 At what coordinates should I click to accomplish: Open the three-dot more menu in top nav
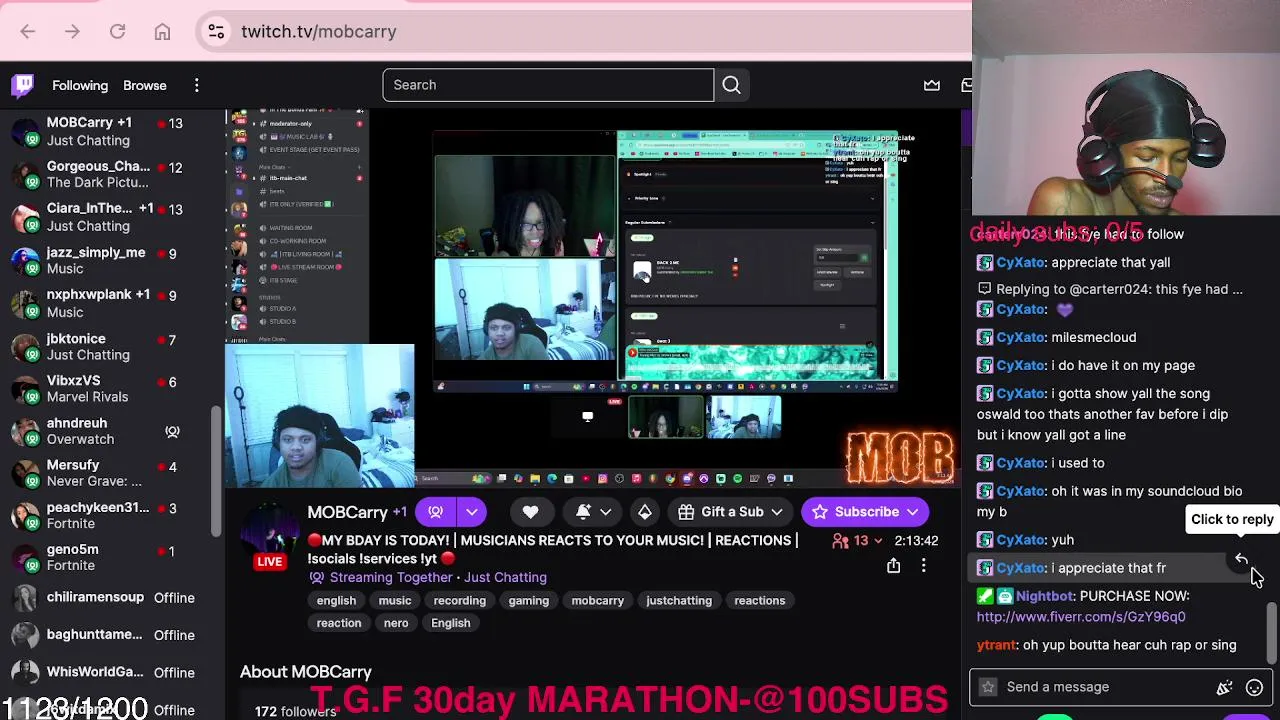point(197,85)
